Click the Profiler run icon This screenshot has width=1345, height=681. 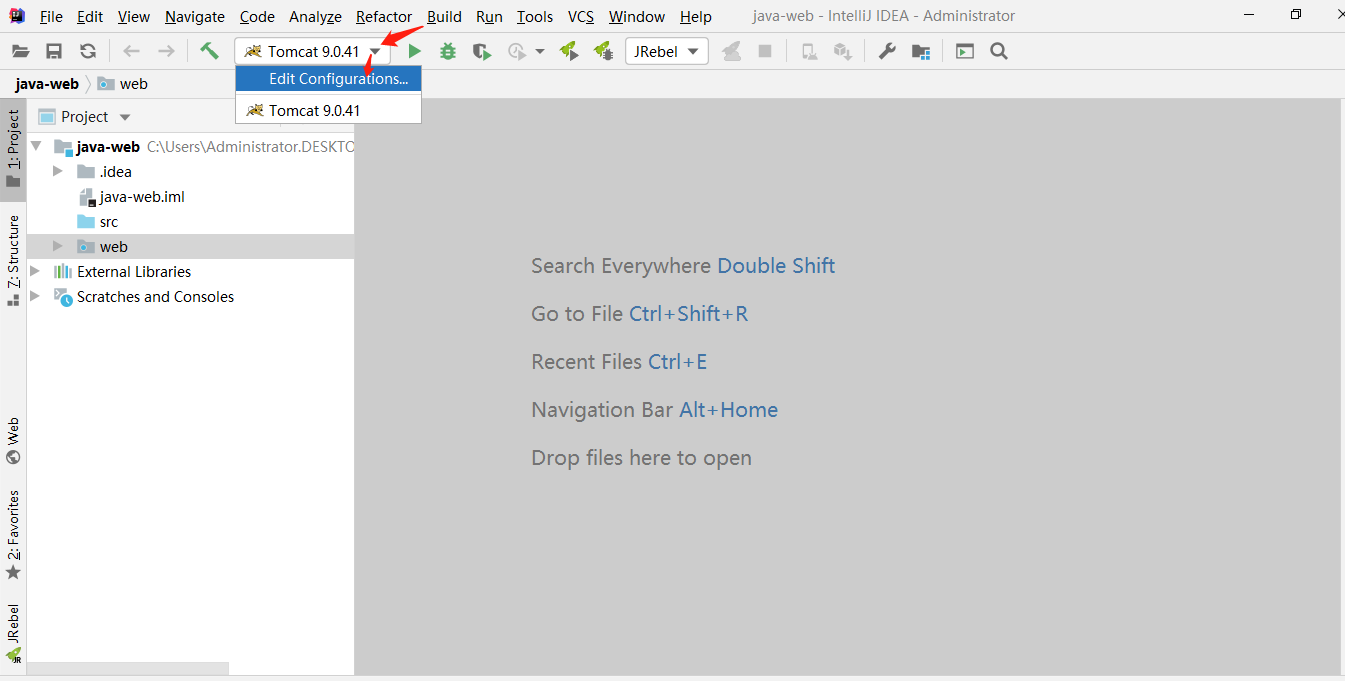pos(516,51)
